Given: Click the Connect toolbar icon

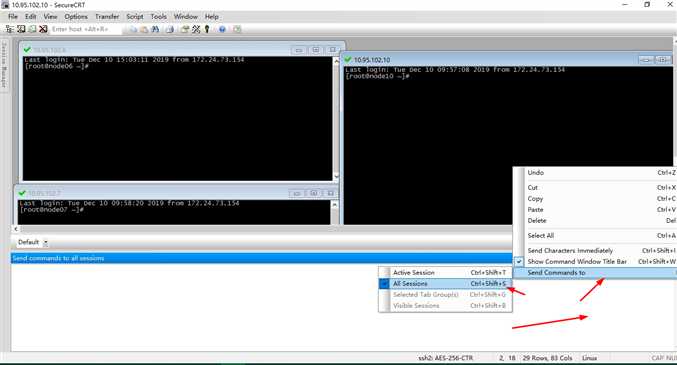Looking at the screenshot, I should coord(21,29).
